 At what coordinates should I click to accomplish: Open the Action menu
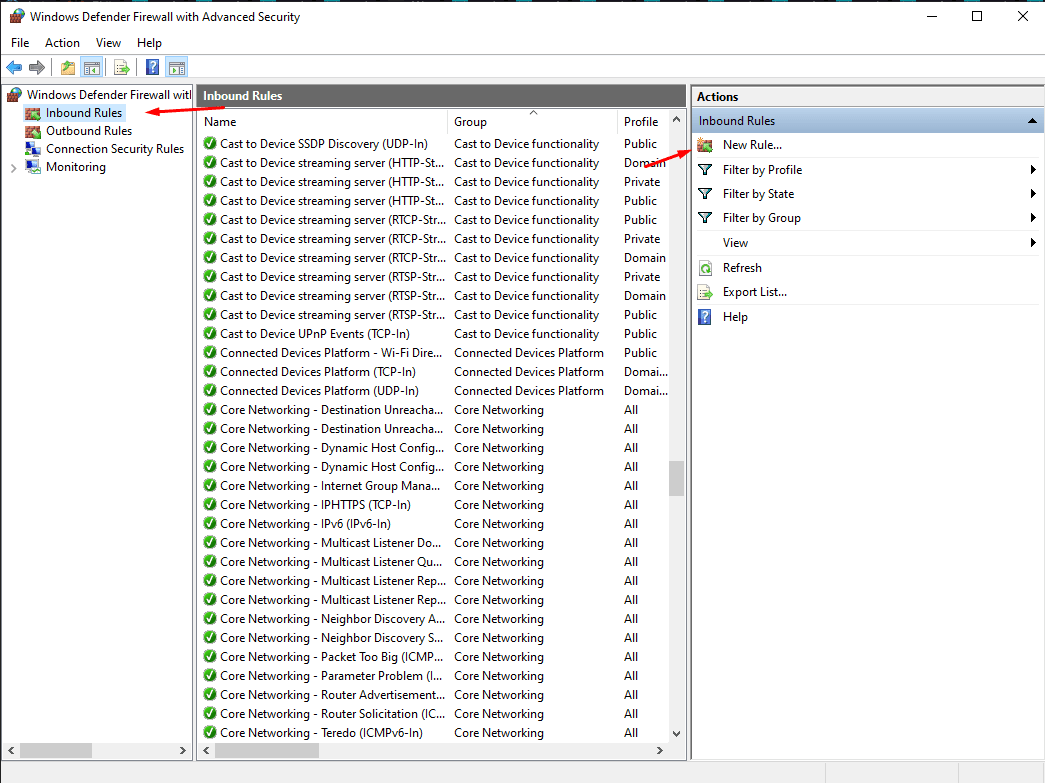(x=62, y=43)
